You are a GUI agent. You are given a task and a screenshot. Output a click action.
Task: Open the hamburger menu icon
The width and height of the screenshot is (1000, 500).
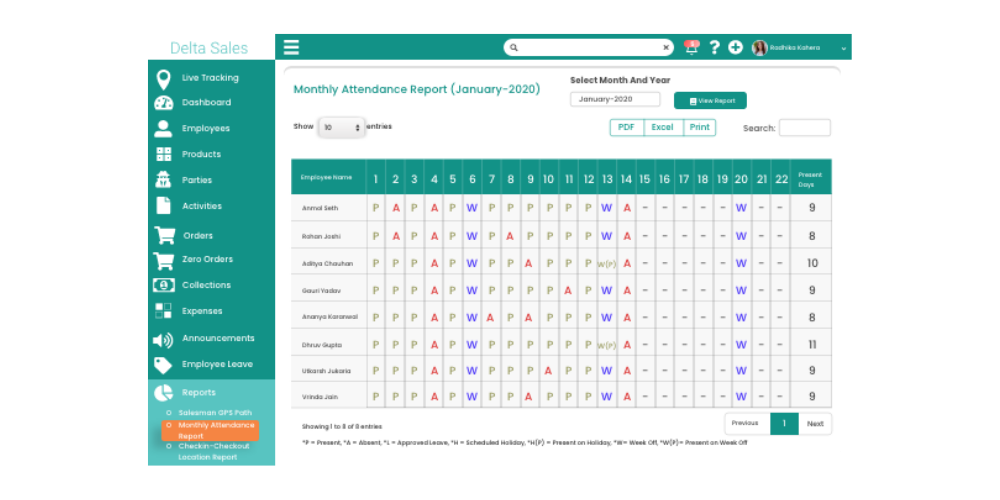pos(291,47)
